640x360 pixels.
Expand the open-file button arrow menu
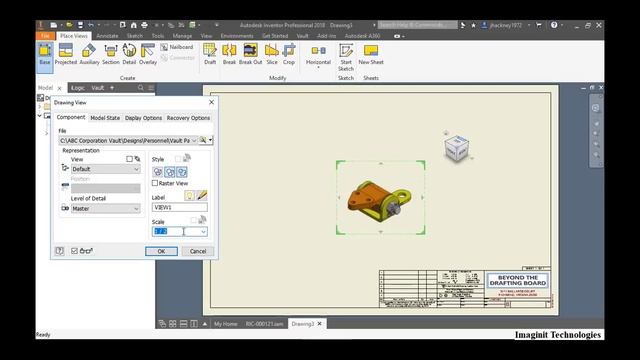(x=211, y=140)
